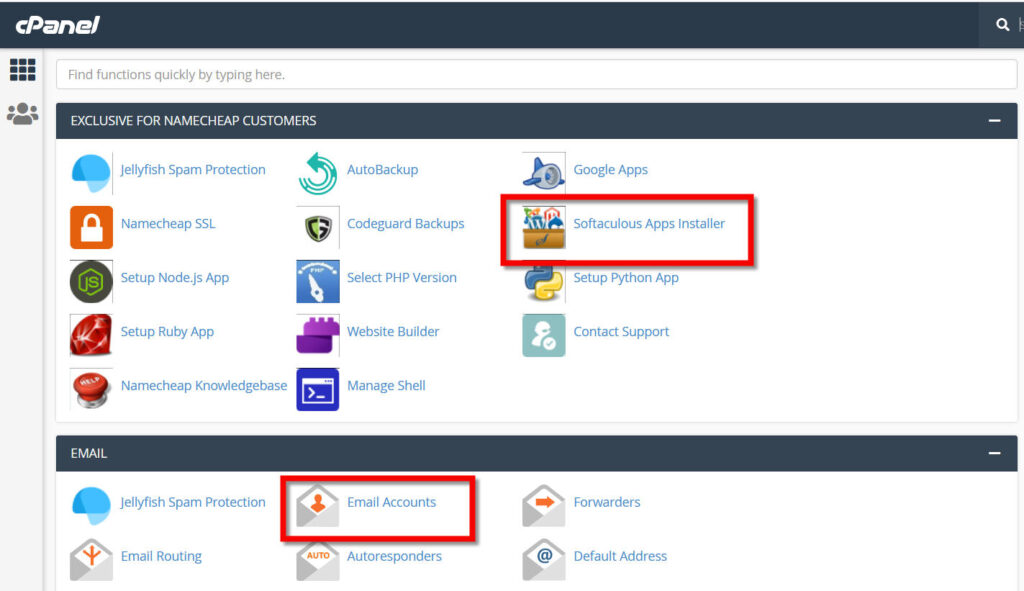The image size is (1024, 591).
Task: Open the Contact Support link
Action: click(621, 332)
